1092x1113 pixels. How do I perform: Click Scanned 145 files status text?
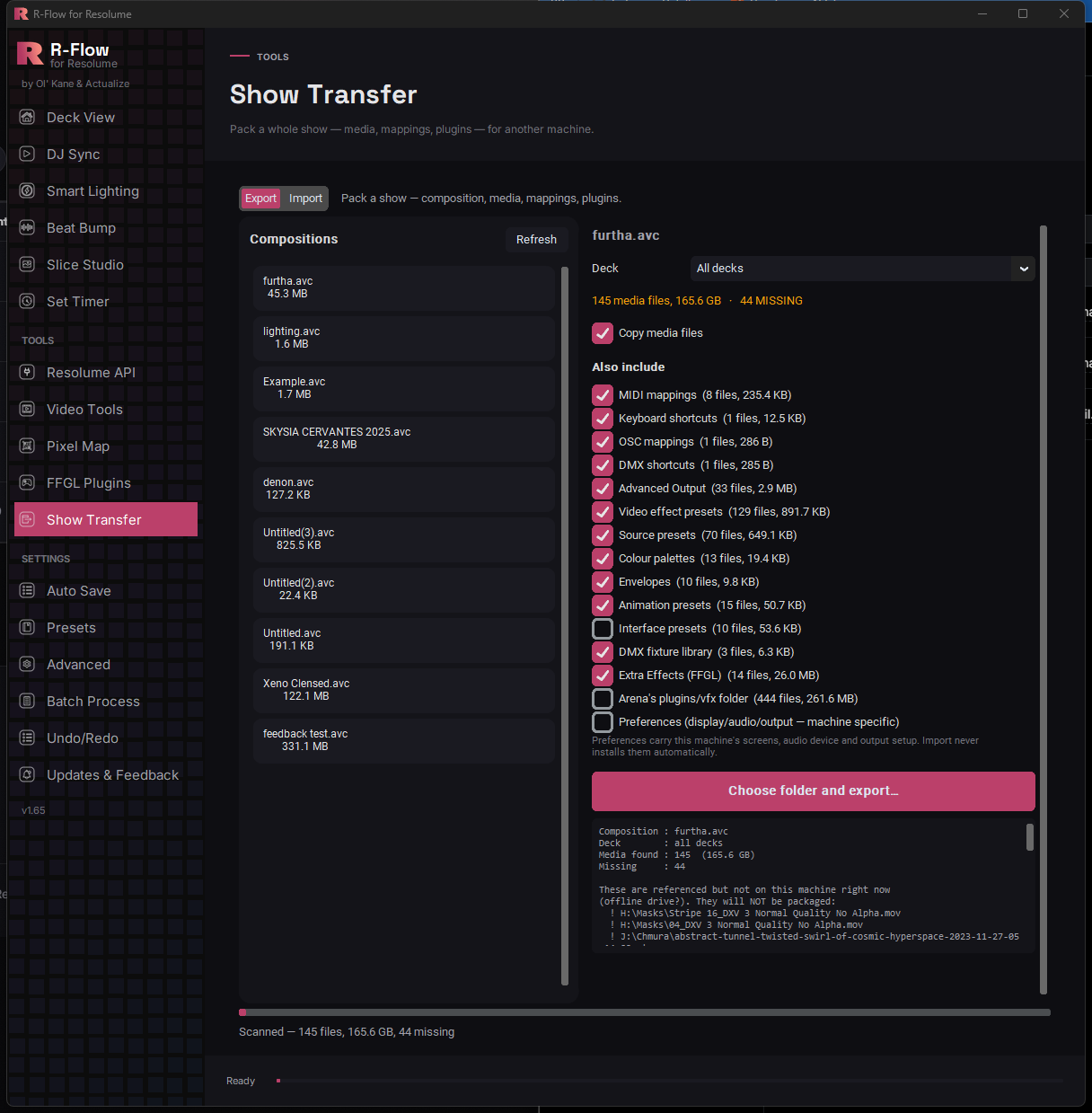pos(347,1032)
